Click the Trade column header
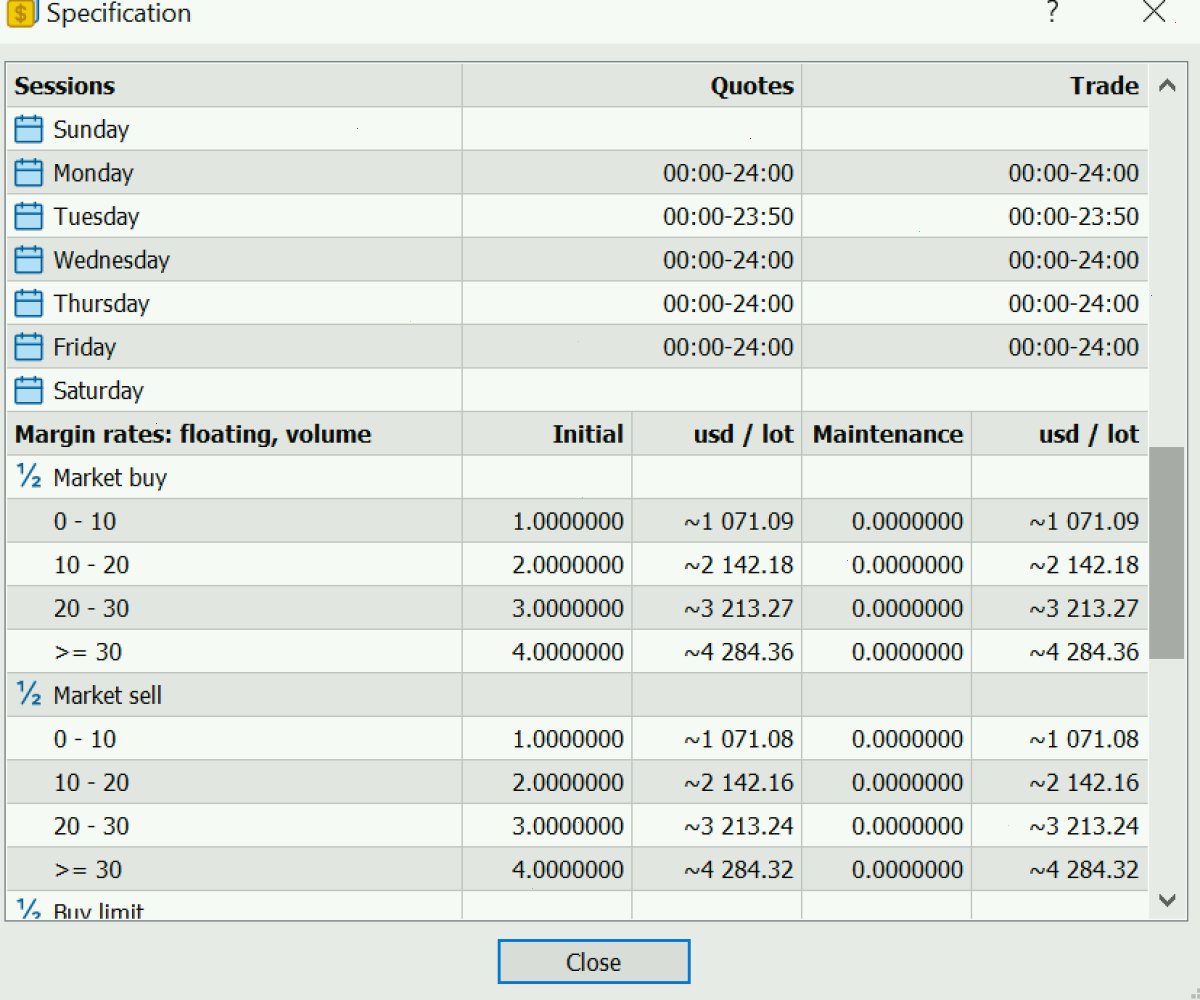The width and height of the screenshot is (1200, 1000). pos(975,86)
